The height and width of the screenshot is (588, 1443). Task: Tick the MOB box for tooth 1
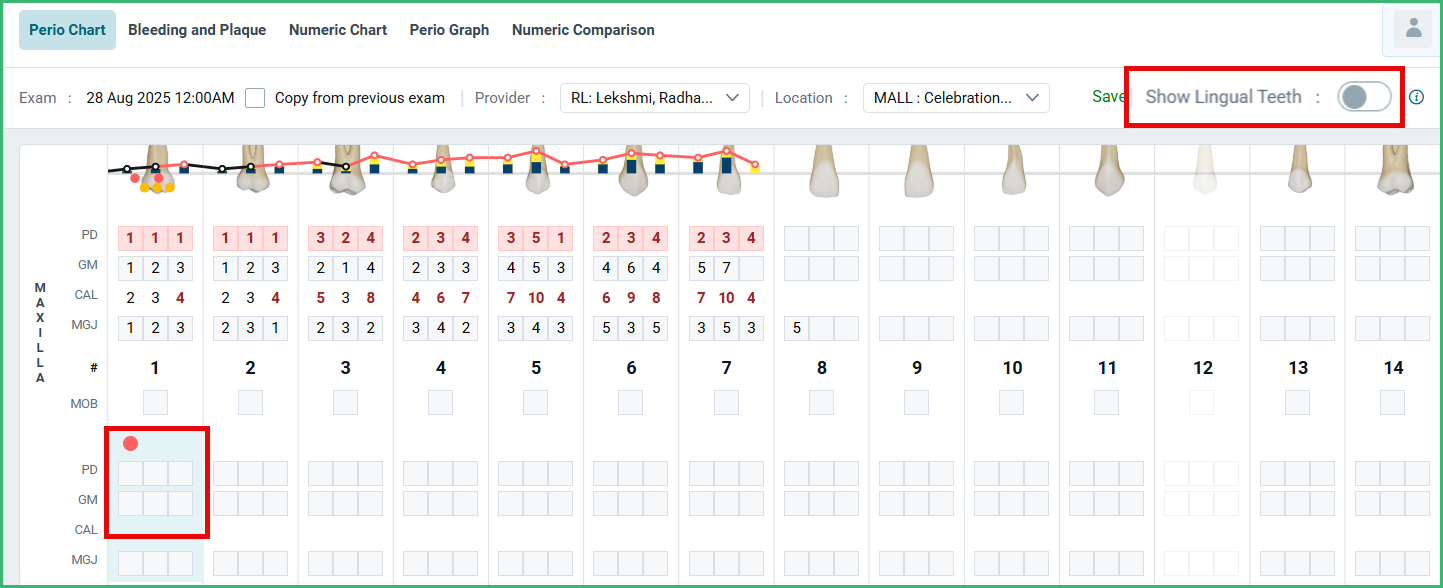tap(155, 402)
